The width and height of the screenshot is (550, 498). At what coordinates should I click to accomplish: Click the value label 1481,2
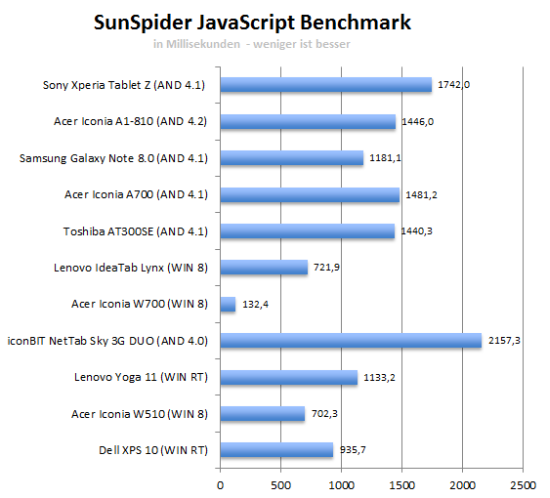tap(421, 195)
